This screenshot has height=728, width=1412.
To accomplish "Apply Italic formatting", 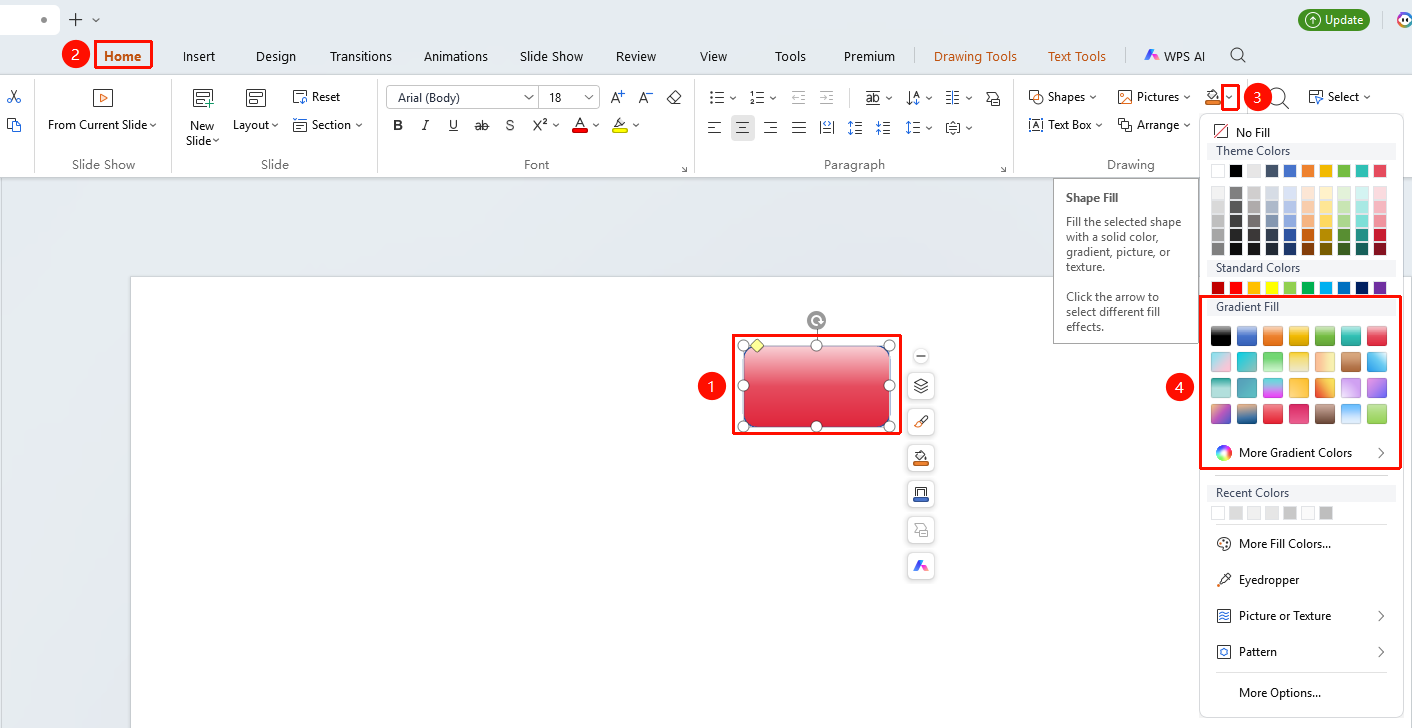I will [426, 125].
